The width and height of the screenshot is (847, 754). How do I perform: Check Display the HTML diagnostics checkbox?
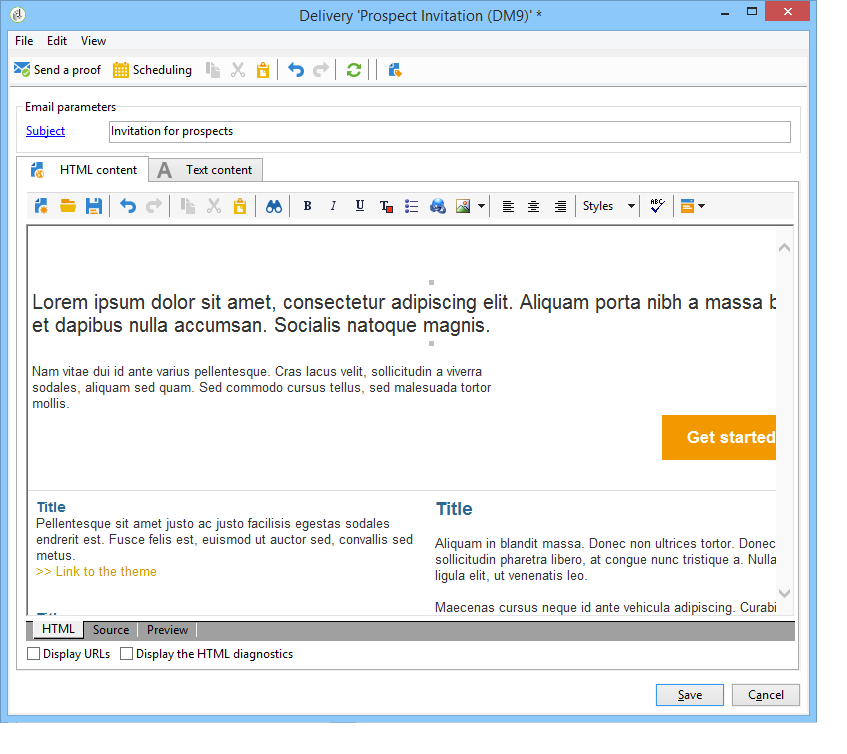point(126,654)
